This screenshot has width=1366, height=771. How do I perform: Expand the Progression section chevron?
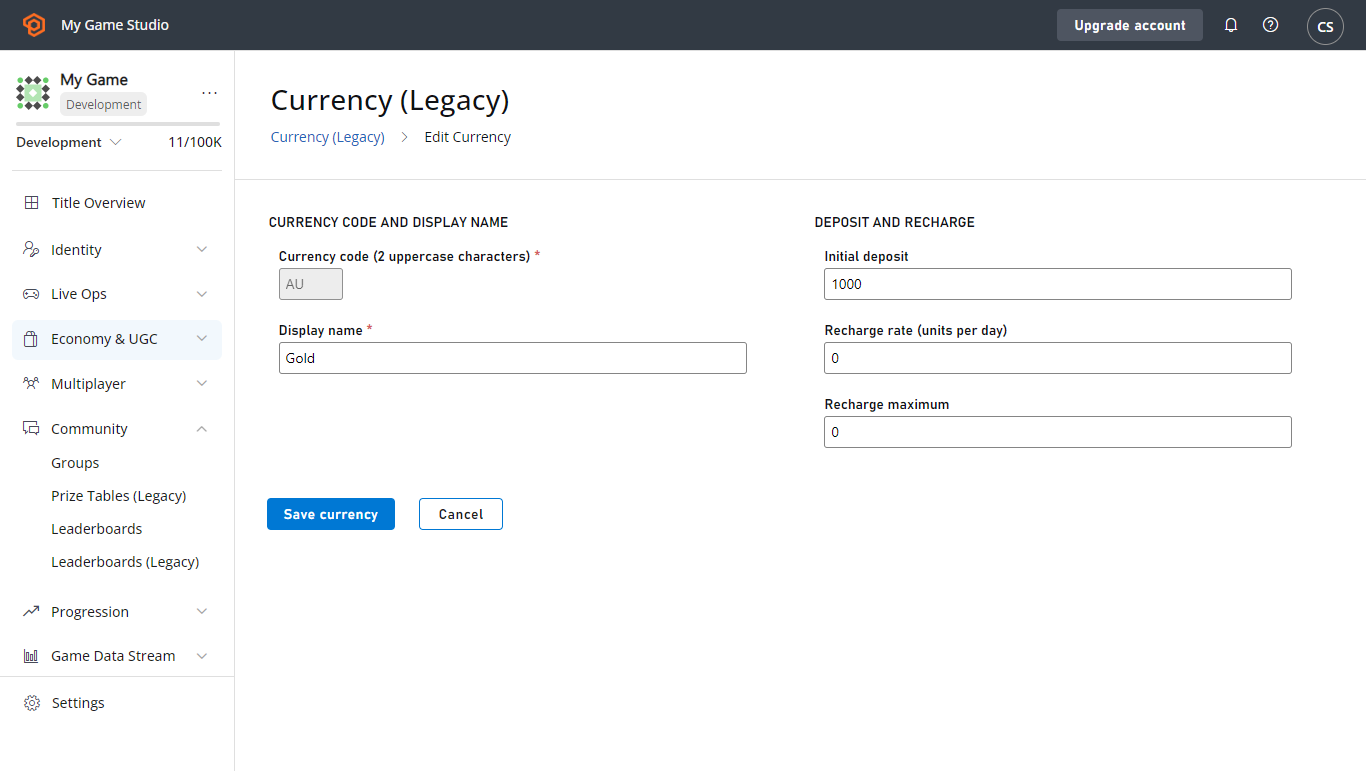(202, 611)
